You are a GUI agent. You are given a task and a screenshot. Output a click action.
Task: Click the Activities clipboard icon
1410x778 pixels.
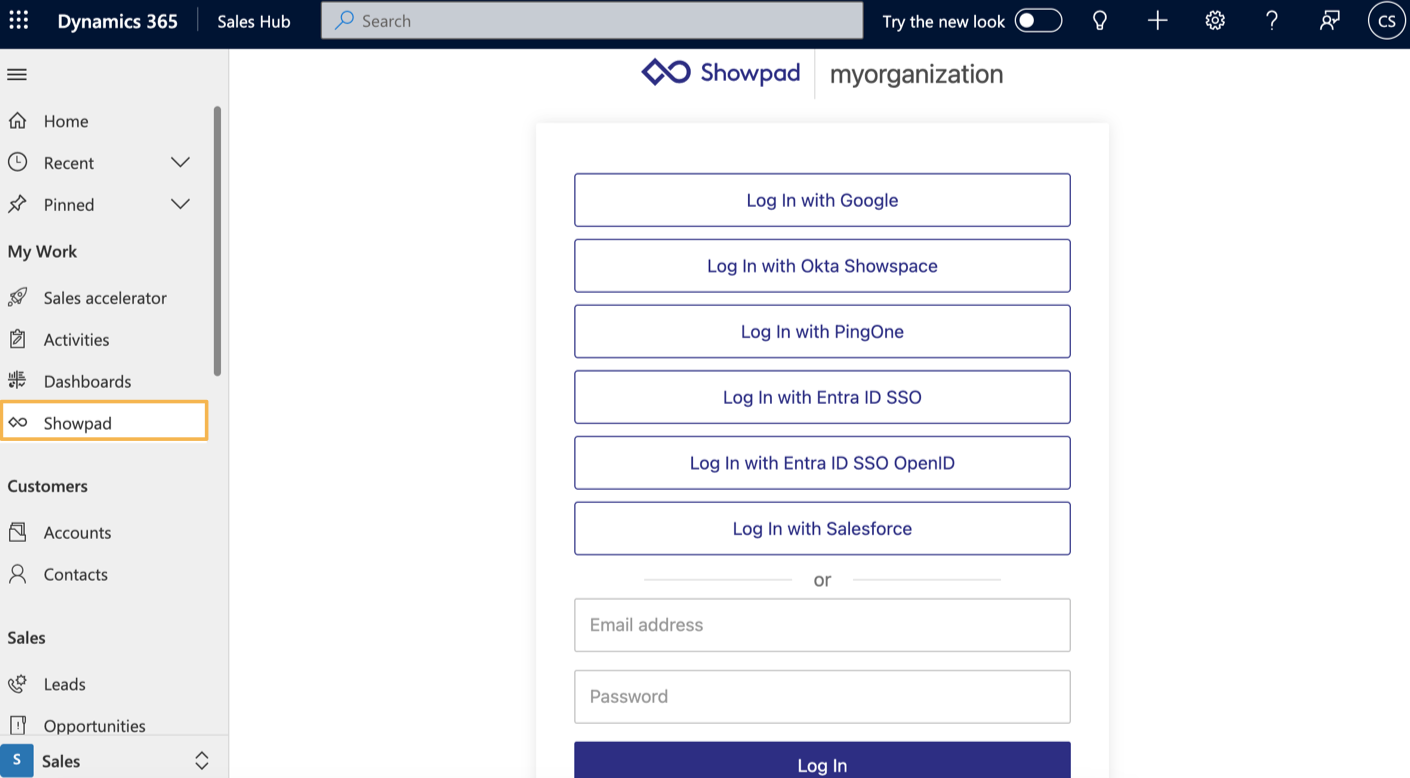[17, 339]
